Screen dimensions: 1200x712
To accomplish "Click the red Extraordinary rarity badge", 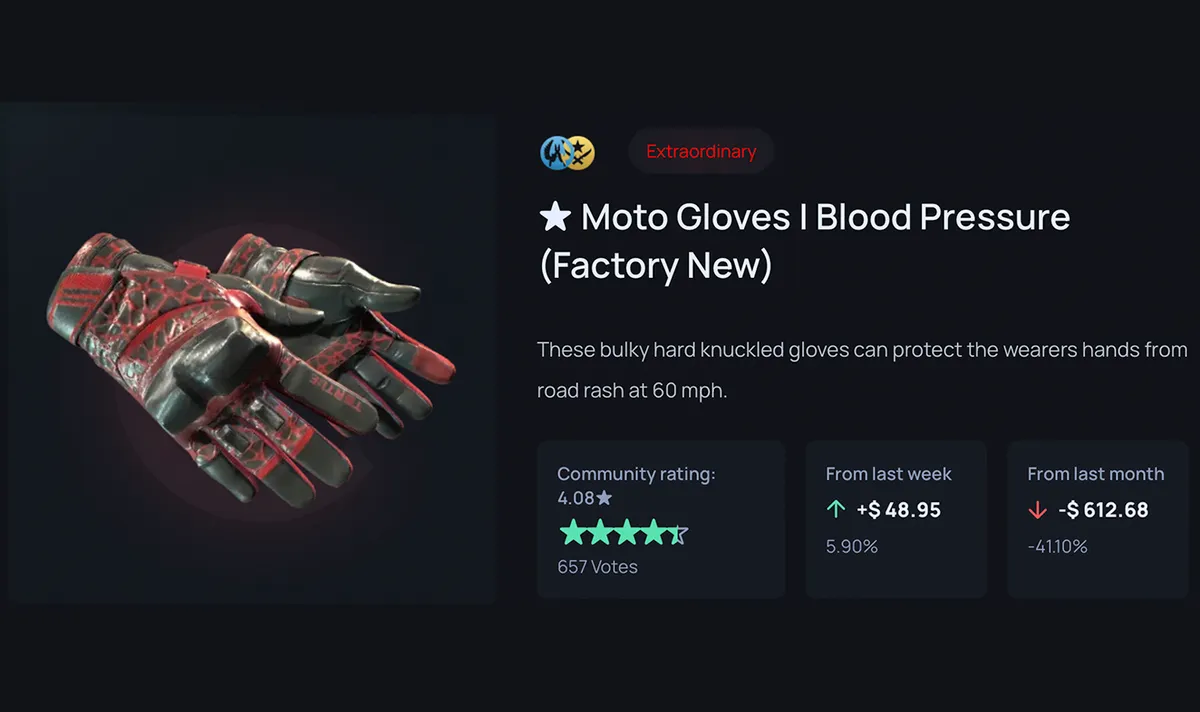I will [x=701, y=152].
